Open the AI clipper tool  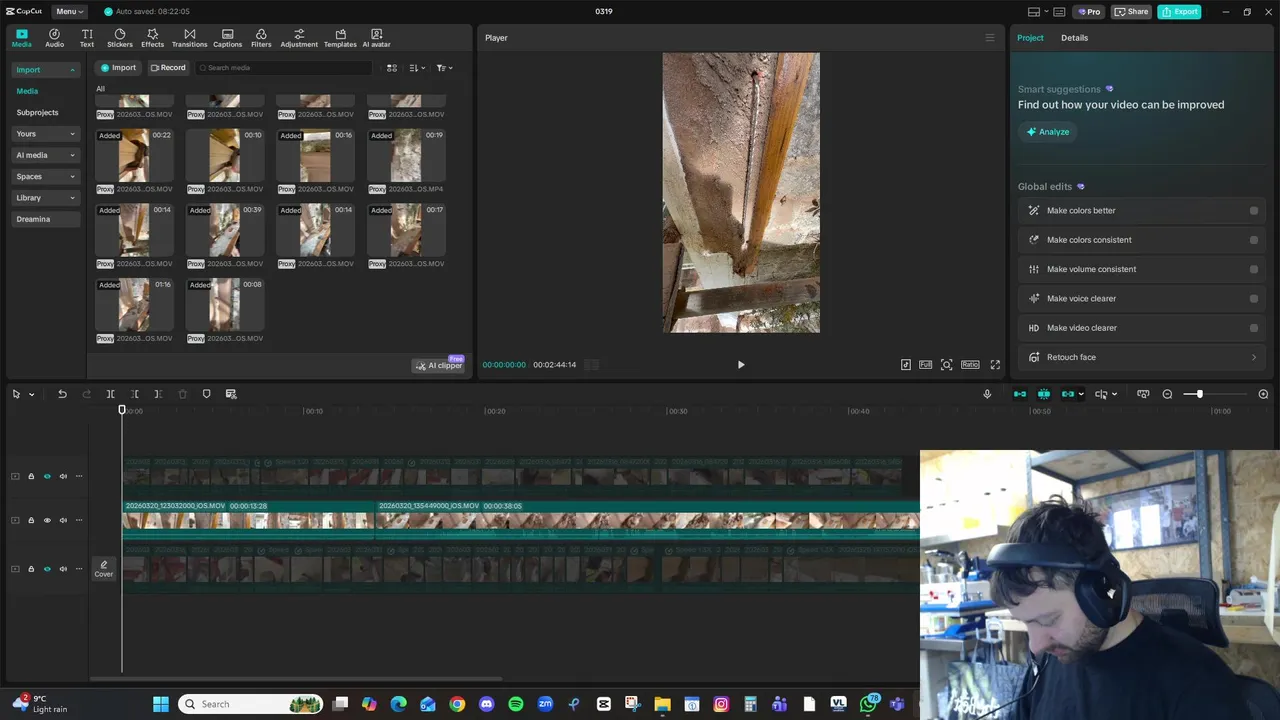439,366
